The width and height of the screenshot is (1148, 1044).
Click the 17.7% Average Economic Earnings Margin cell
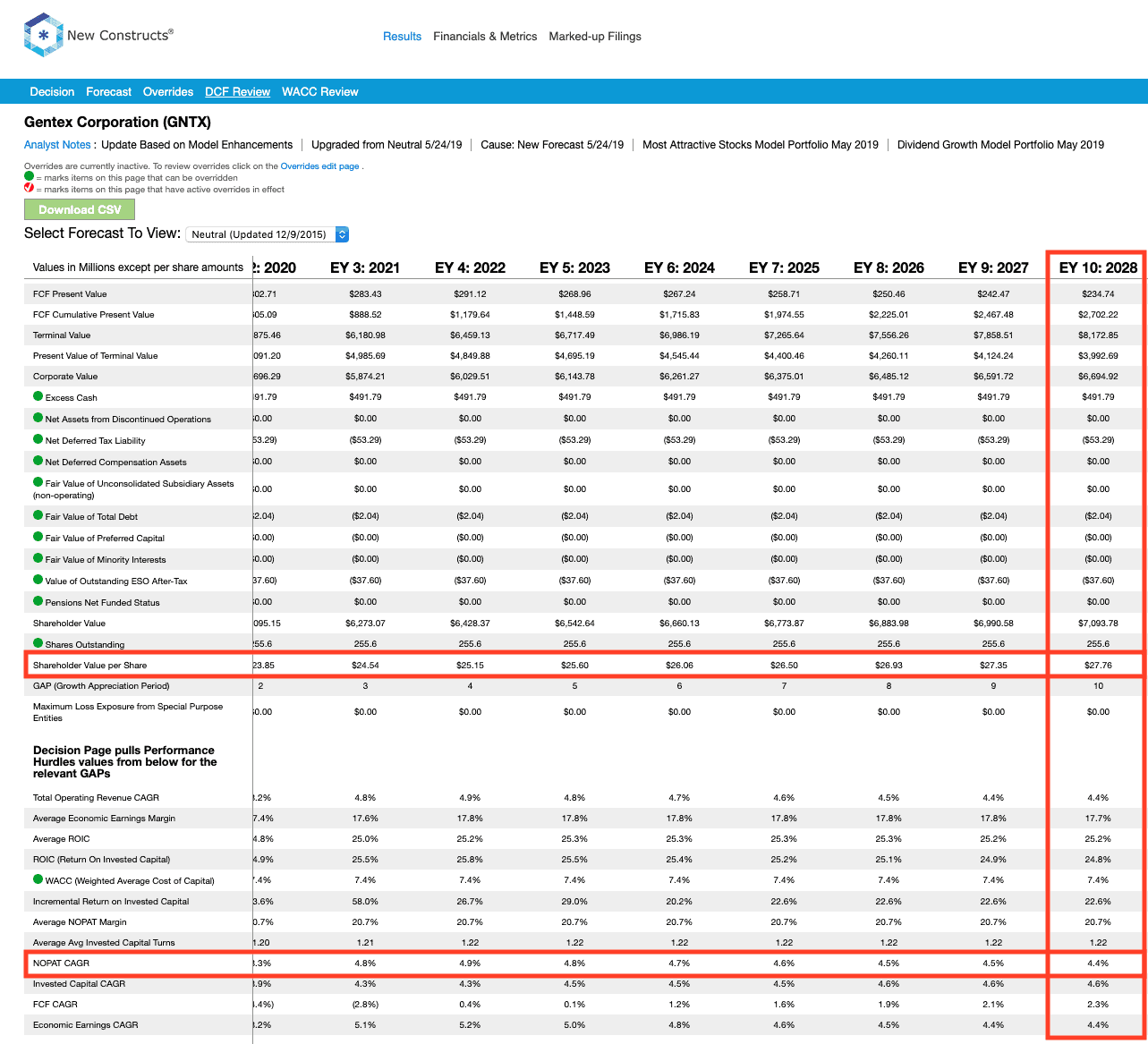(1098, 819)
